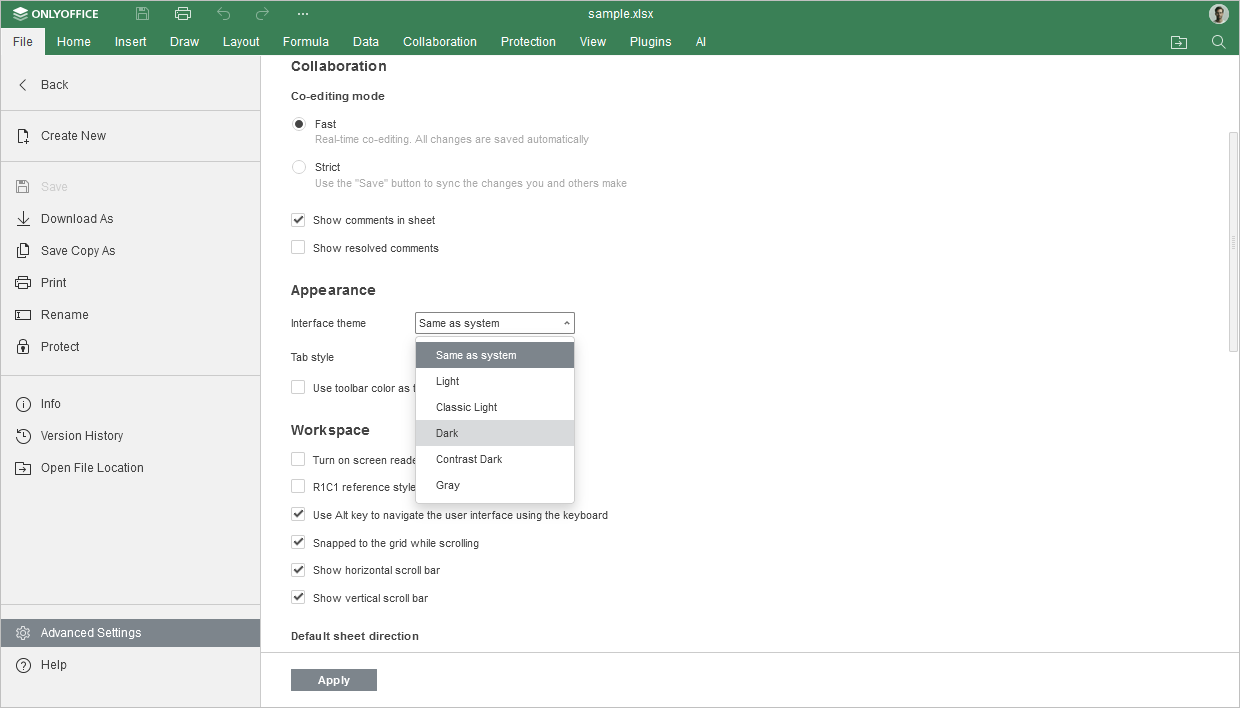Click the Version History clock icon
This screenshot has height=708, width=1240.
23,436
